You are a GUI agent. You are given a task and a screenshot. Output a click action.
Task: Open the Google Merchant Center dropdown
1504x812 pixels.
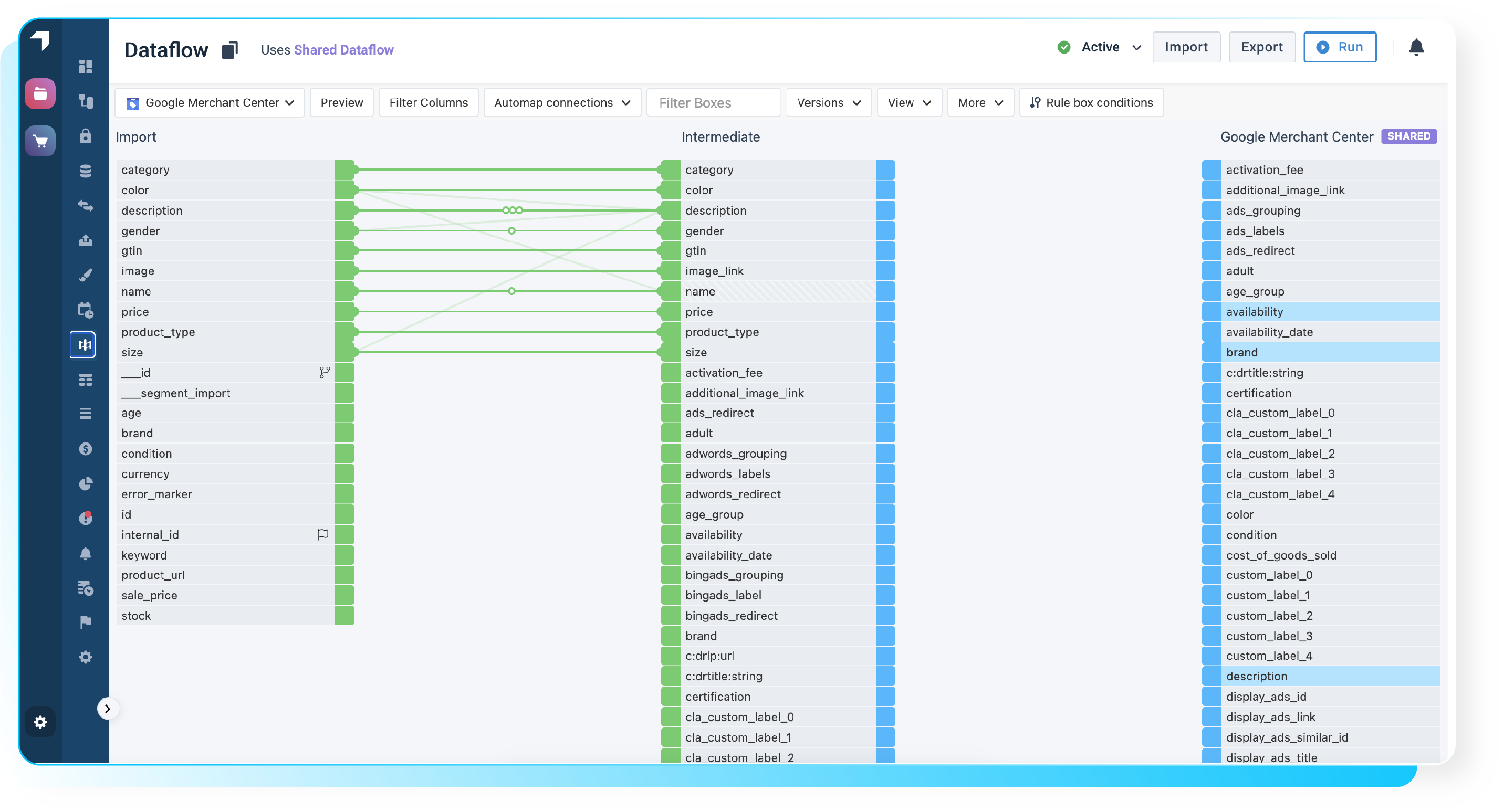click(210, 103)
